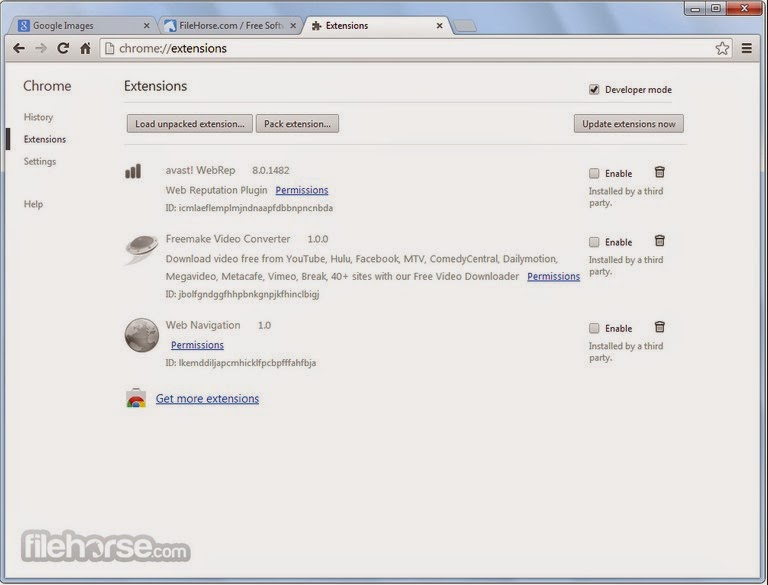The height and width of the screenshot is (585, 768).
Task: Click the Freemake Video Converter name
Action: click(x=228, y=239)
